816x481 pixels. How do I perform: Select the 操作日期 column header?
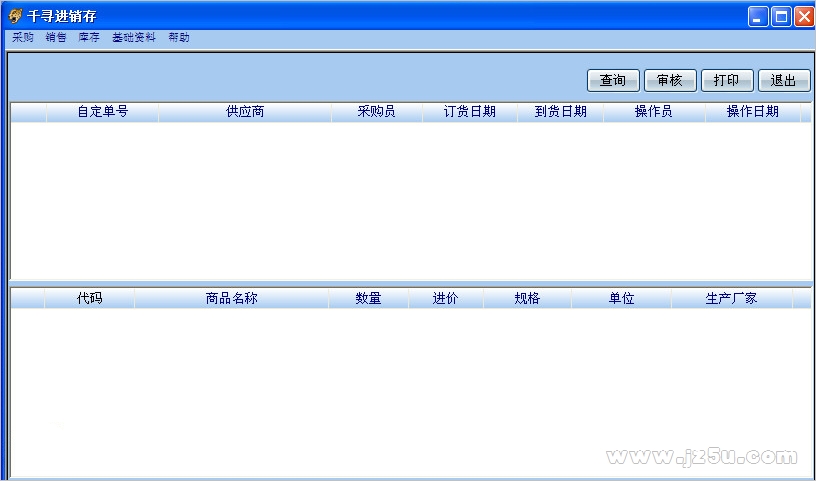753,112
